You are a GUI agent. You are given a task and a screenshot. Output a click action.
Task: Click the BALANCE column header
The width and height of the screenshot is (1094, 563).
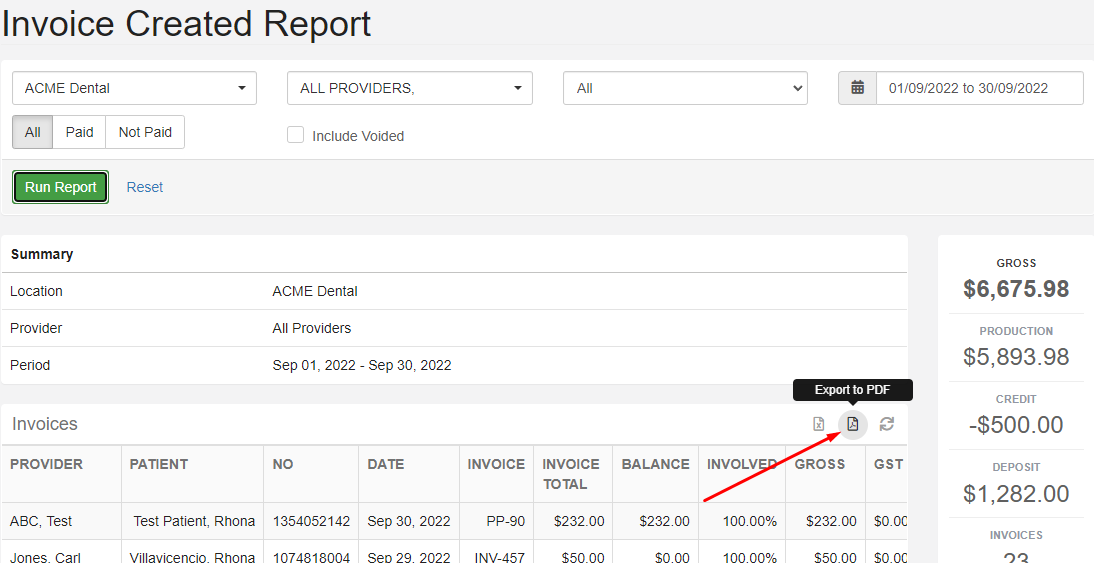coord(655,464)
